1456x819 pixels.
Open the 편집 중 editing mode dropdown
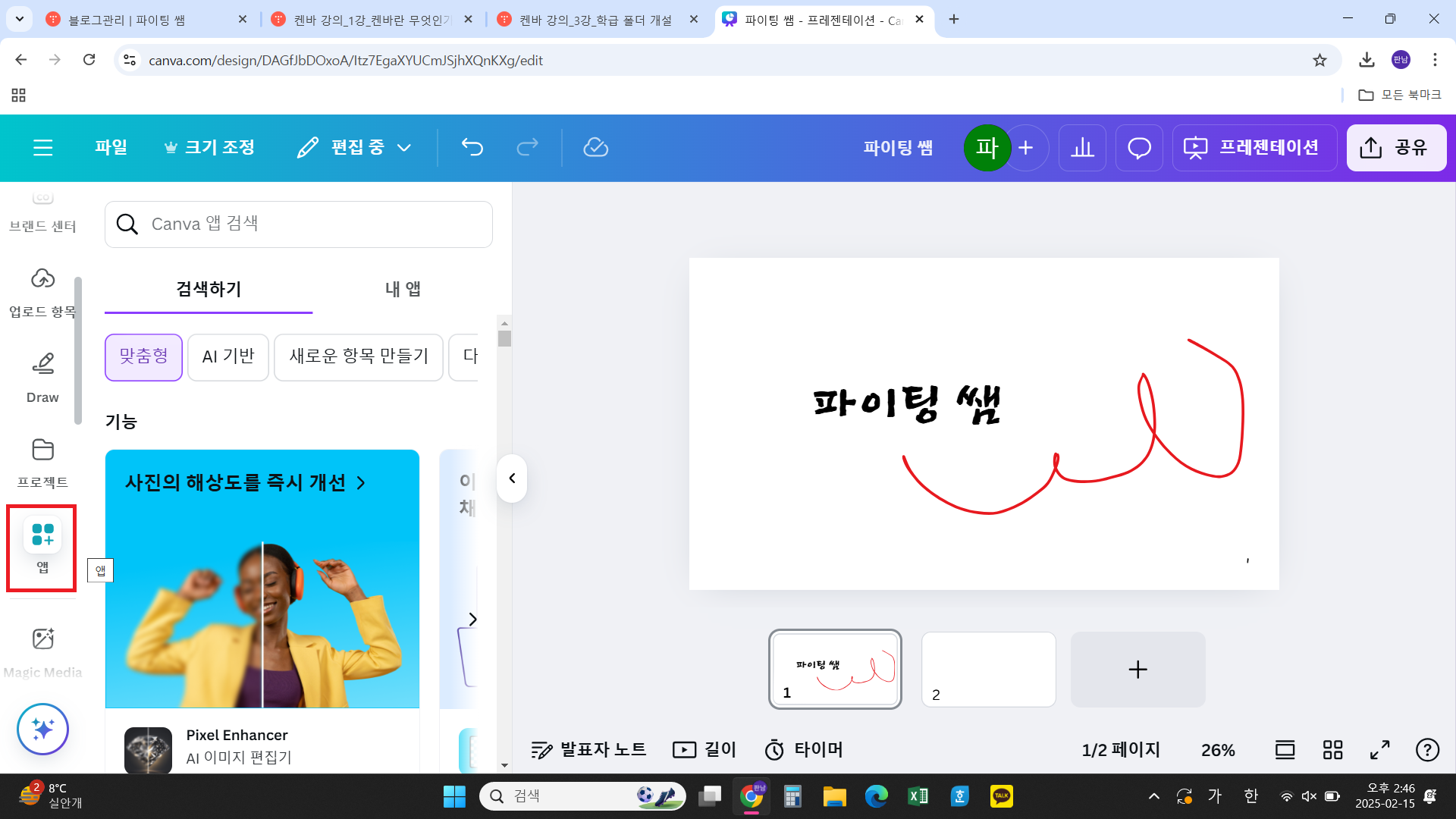(x=353, y=147)
